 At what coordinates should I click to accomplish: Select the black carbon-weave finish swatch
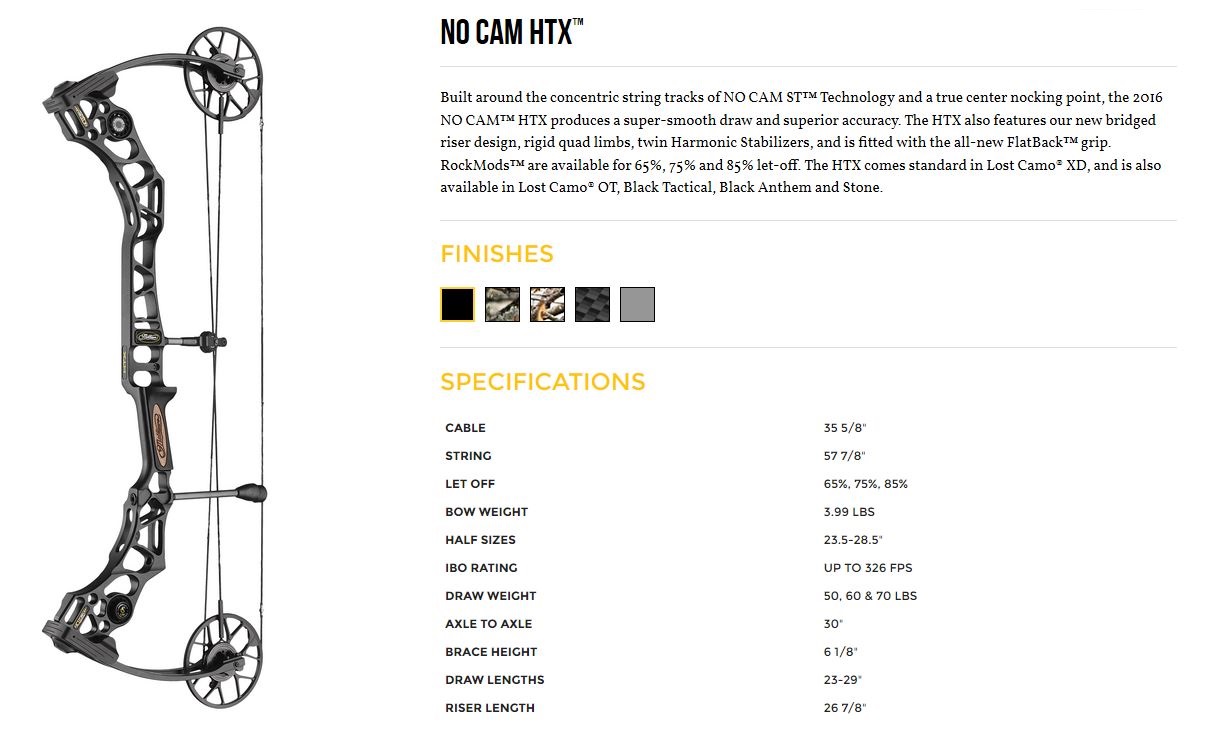click(x=592, y=304)
